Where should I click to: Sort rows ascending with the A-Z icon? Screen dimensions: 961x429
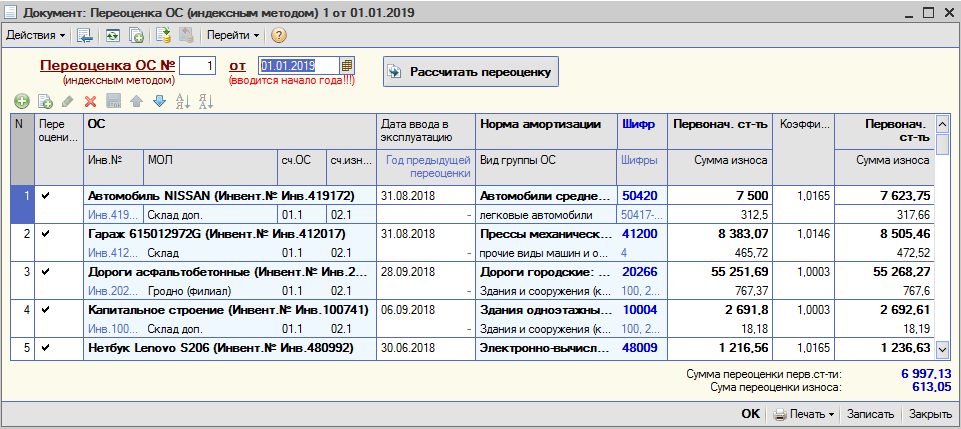point(183,101)
